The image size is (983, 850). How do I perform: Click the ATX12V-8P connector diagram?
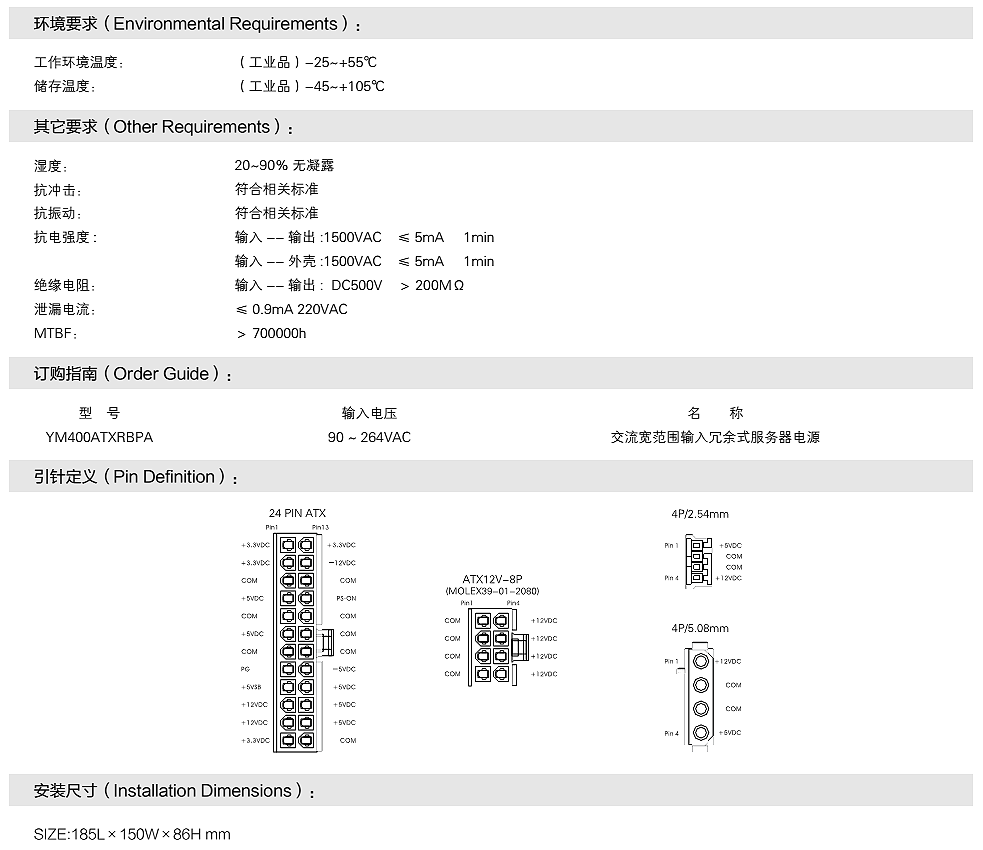(490, 647)
